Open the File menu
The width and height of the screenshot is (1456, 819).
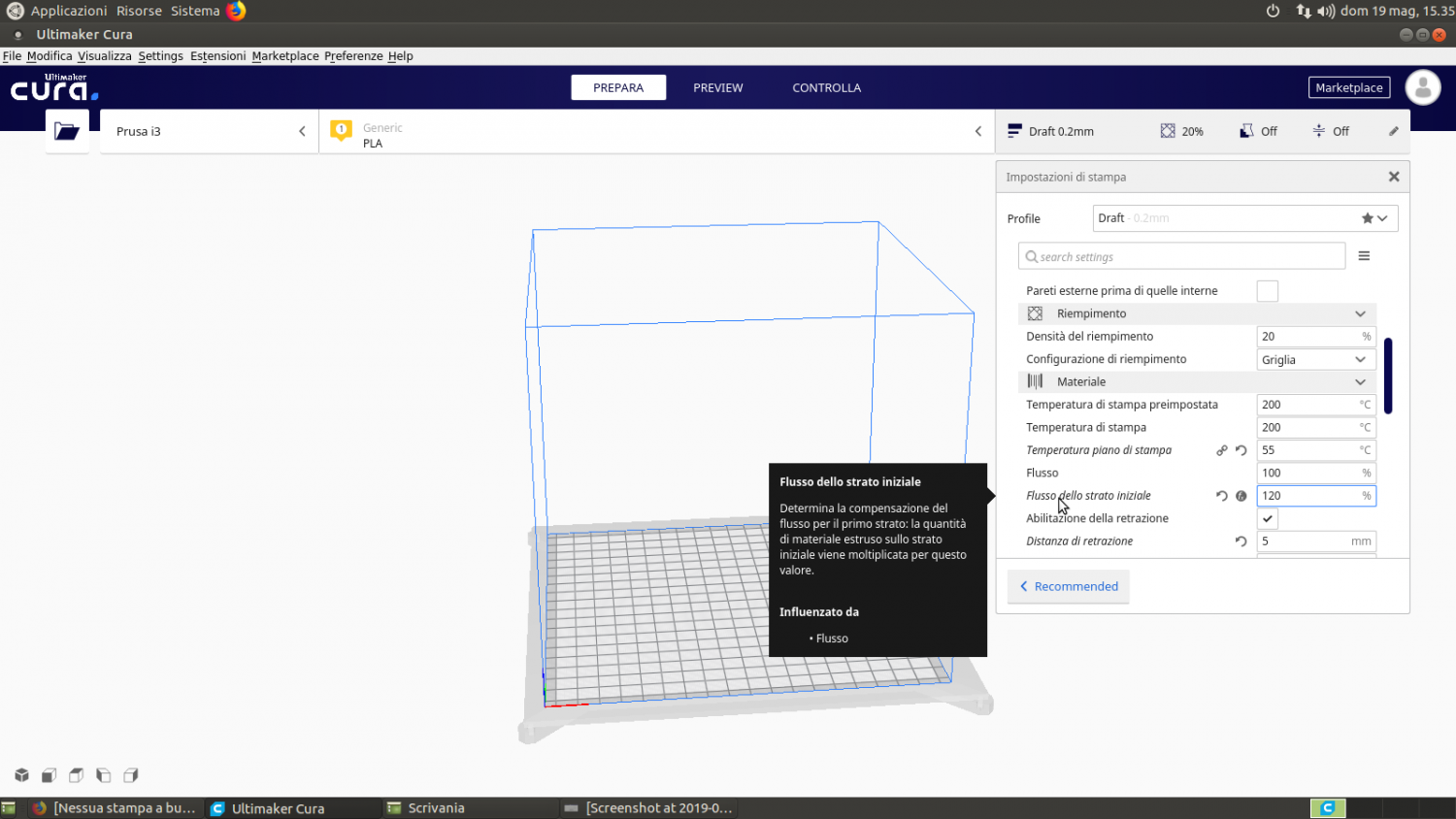12,56
